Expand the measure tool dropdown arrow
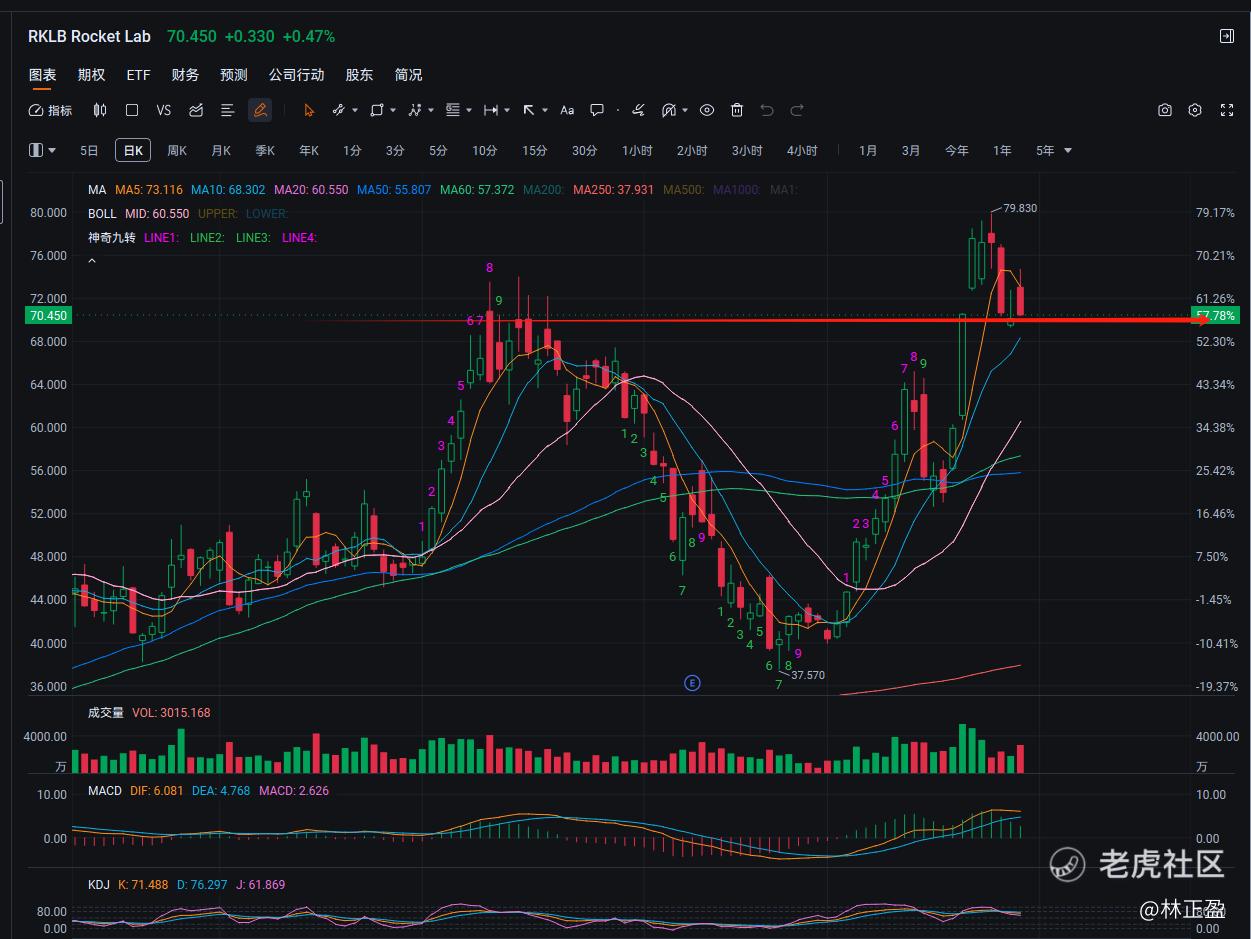This screenshot has width=1251, height=939. tap(507, 110)
